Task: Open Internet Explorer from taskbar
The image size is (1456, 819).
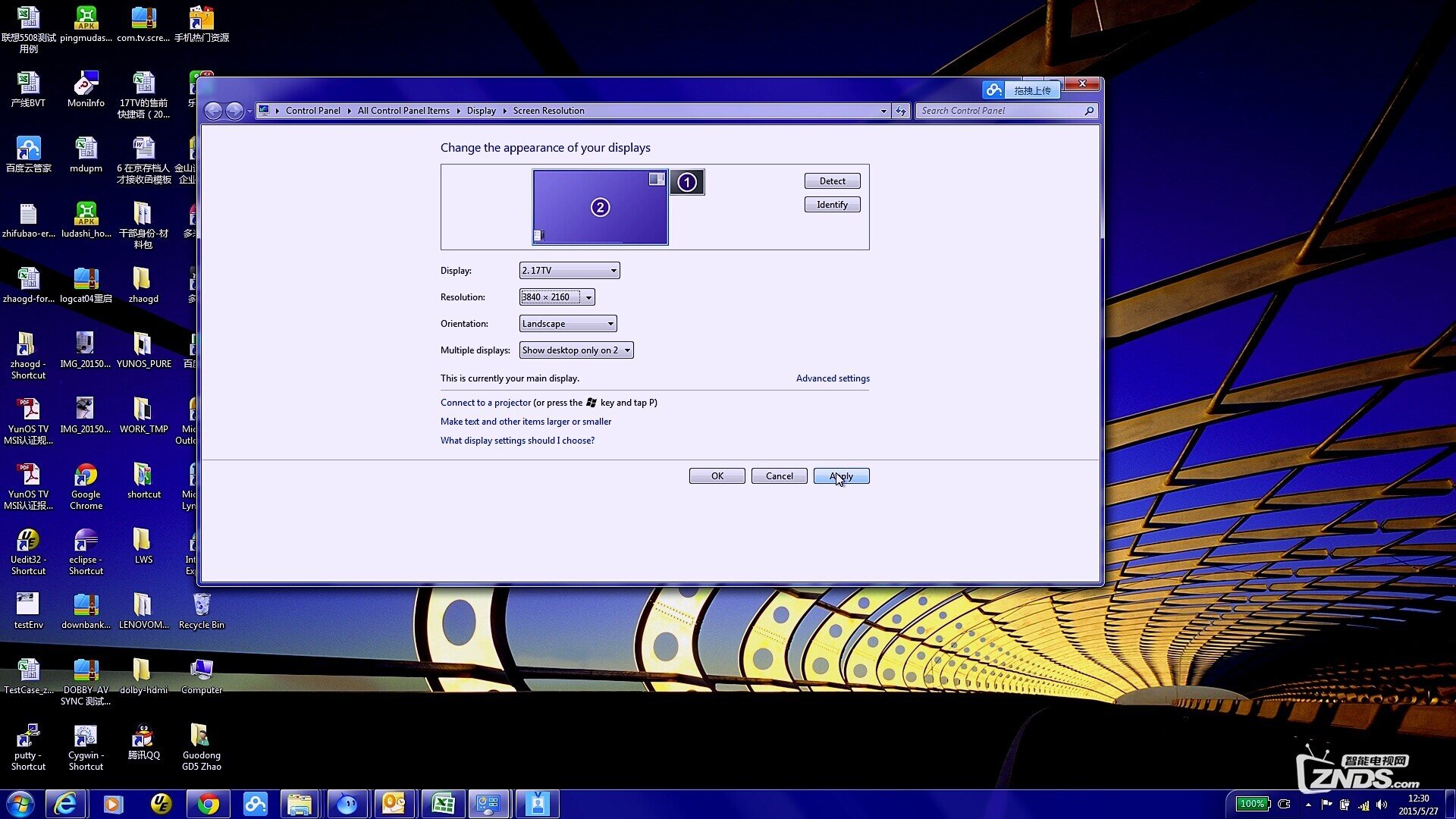Action: click(x=66, y=804)
